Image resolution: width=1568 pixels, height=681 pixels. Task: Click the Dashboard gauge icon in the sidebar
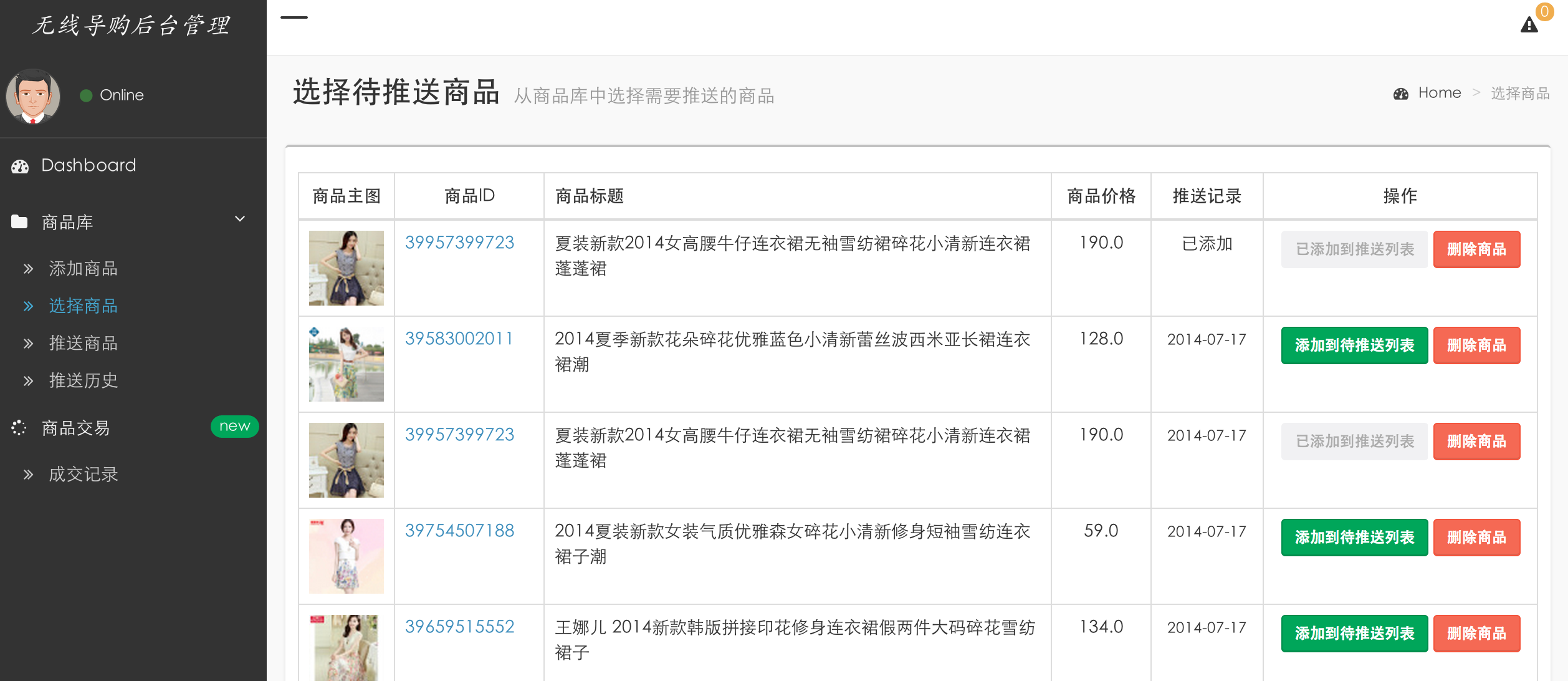(20, 166)
